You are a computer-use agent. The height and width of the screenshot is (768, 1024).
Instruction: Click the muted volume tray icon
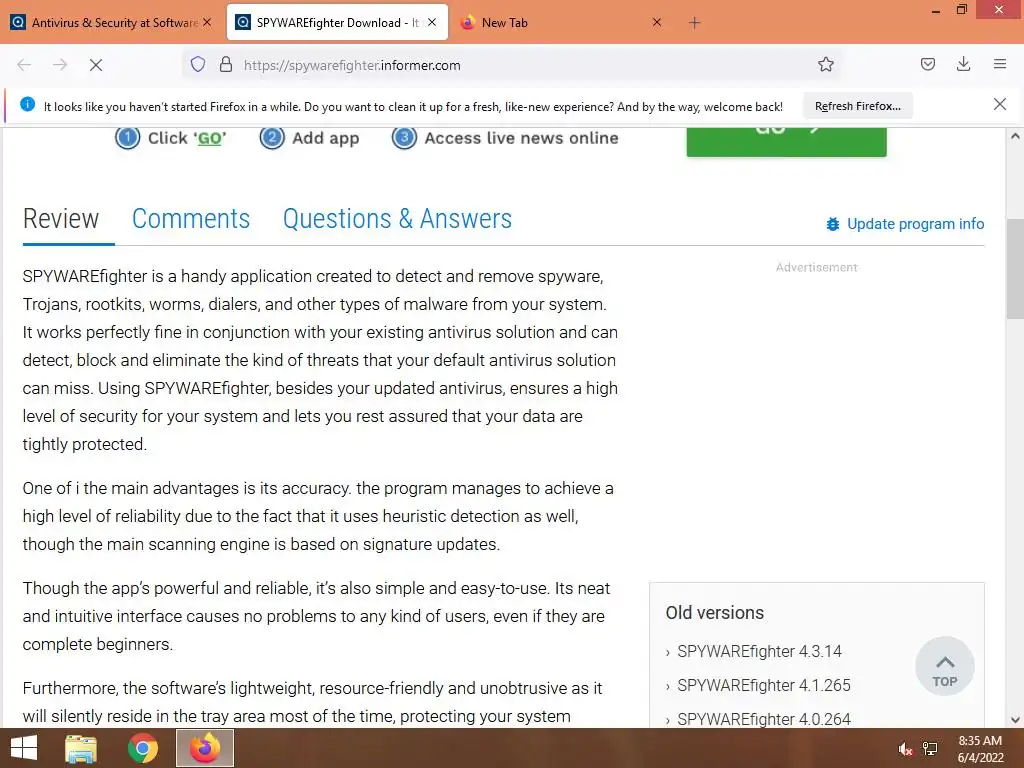click(x=904, y=749)
